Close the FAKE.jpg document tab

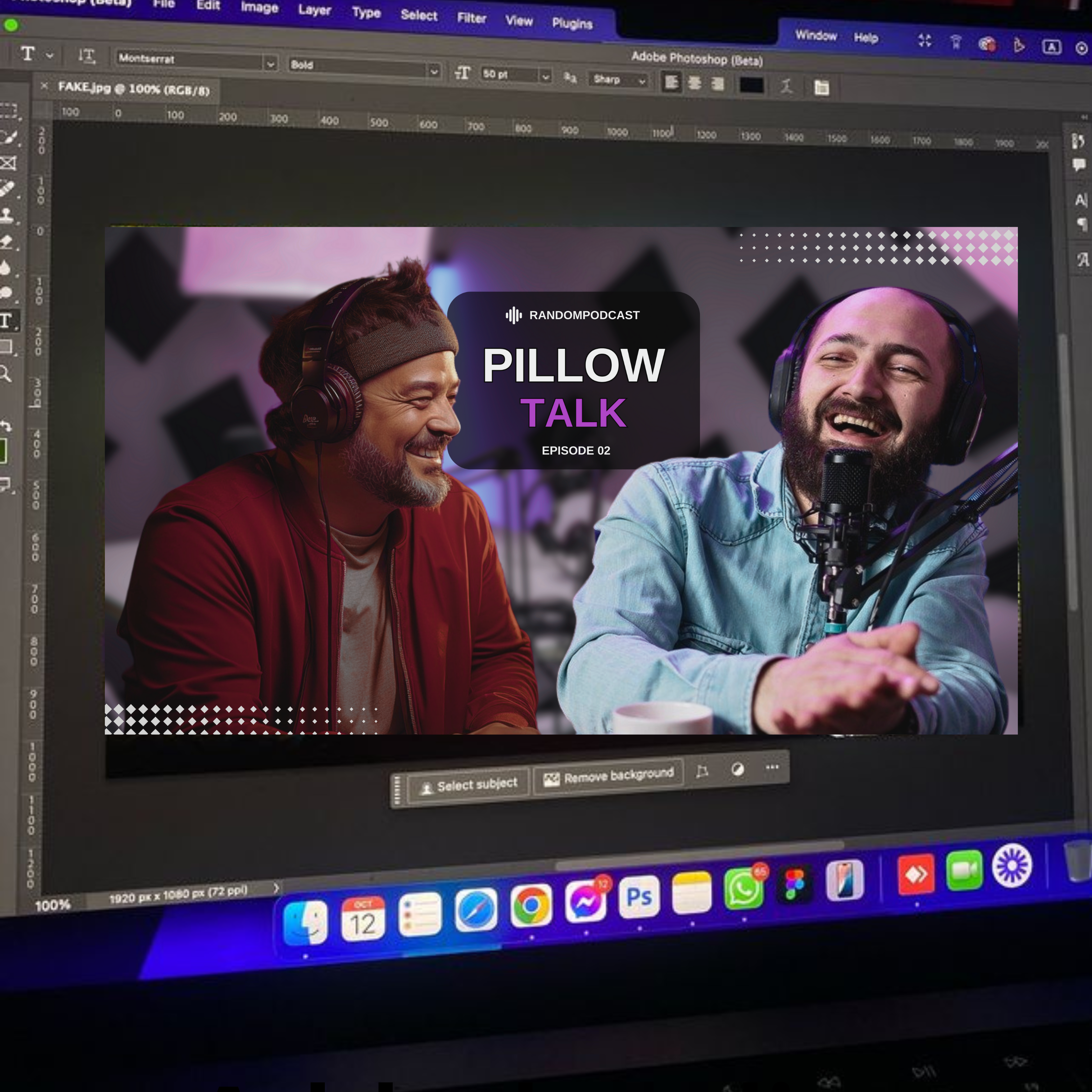[x=44, y=85]
